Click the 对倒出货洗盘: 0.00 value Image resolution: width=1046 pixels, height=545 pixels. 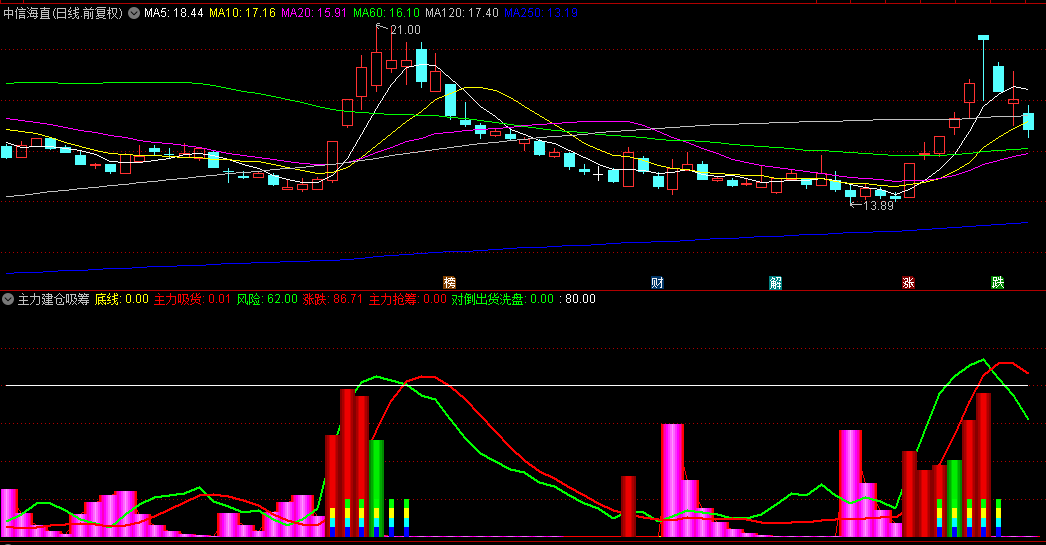point(502,300)
